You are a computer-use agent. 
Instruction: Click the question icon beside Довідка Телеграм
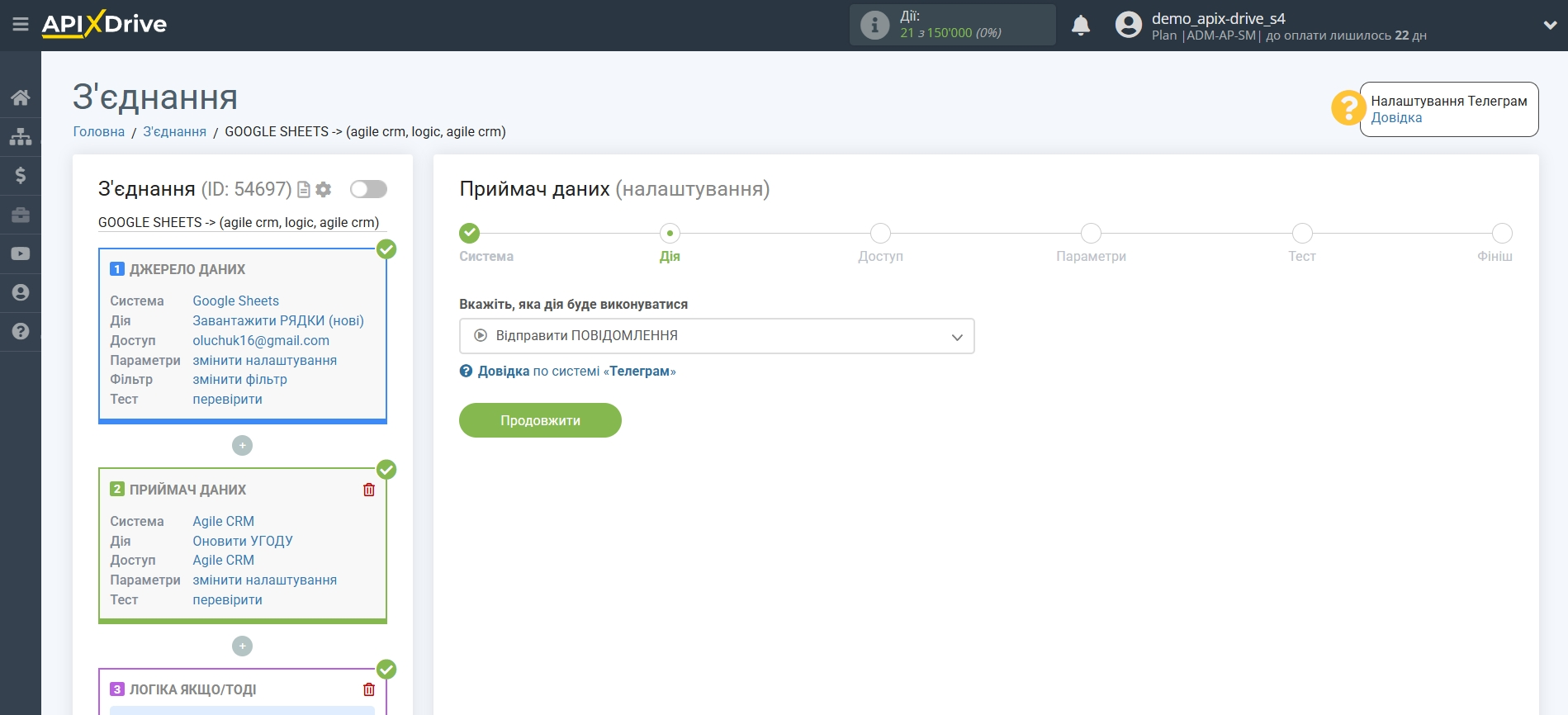pyautogui.click(x=466, y=372)
